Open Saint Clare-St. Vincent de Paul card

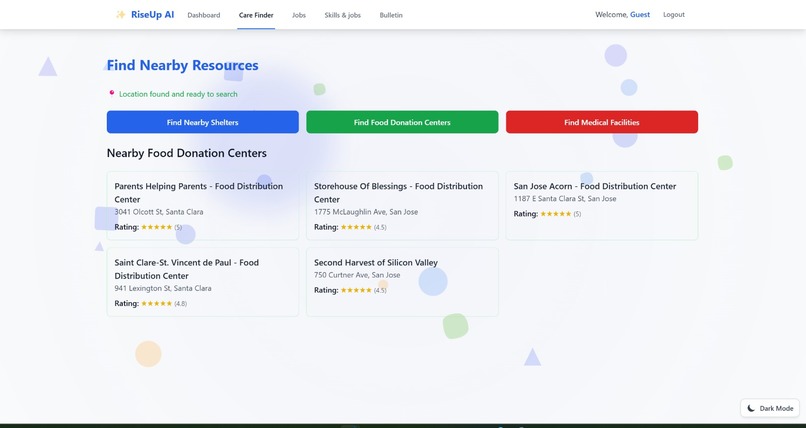point(203,282)
